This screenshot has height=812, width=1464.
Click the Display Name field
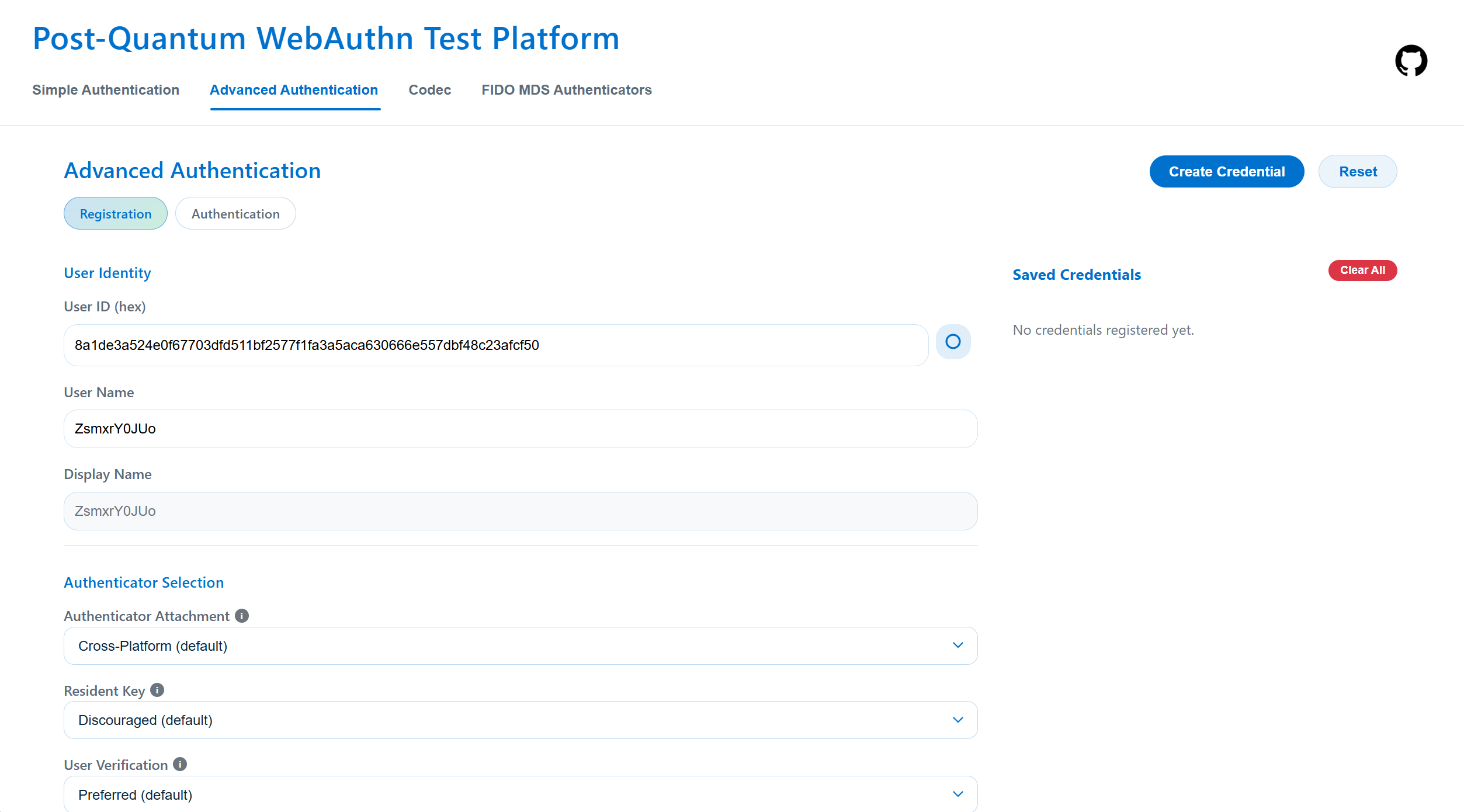click(520, 511)
